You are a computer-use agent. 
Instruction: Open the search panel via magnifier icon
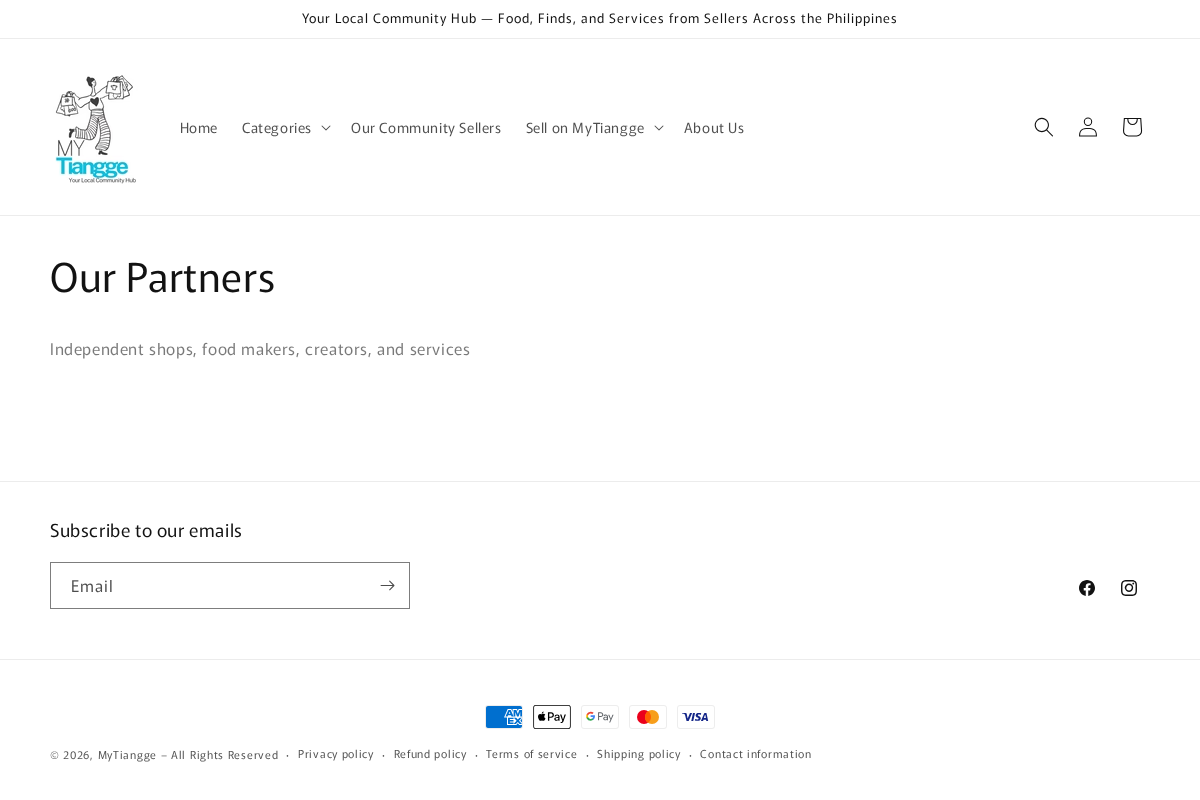point(1043,127)
